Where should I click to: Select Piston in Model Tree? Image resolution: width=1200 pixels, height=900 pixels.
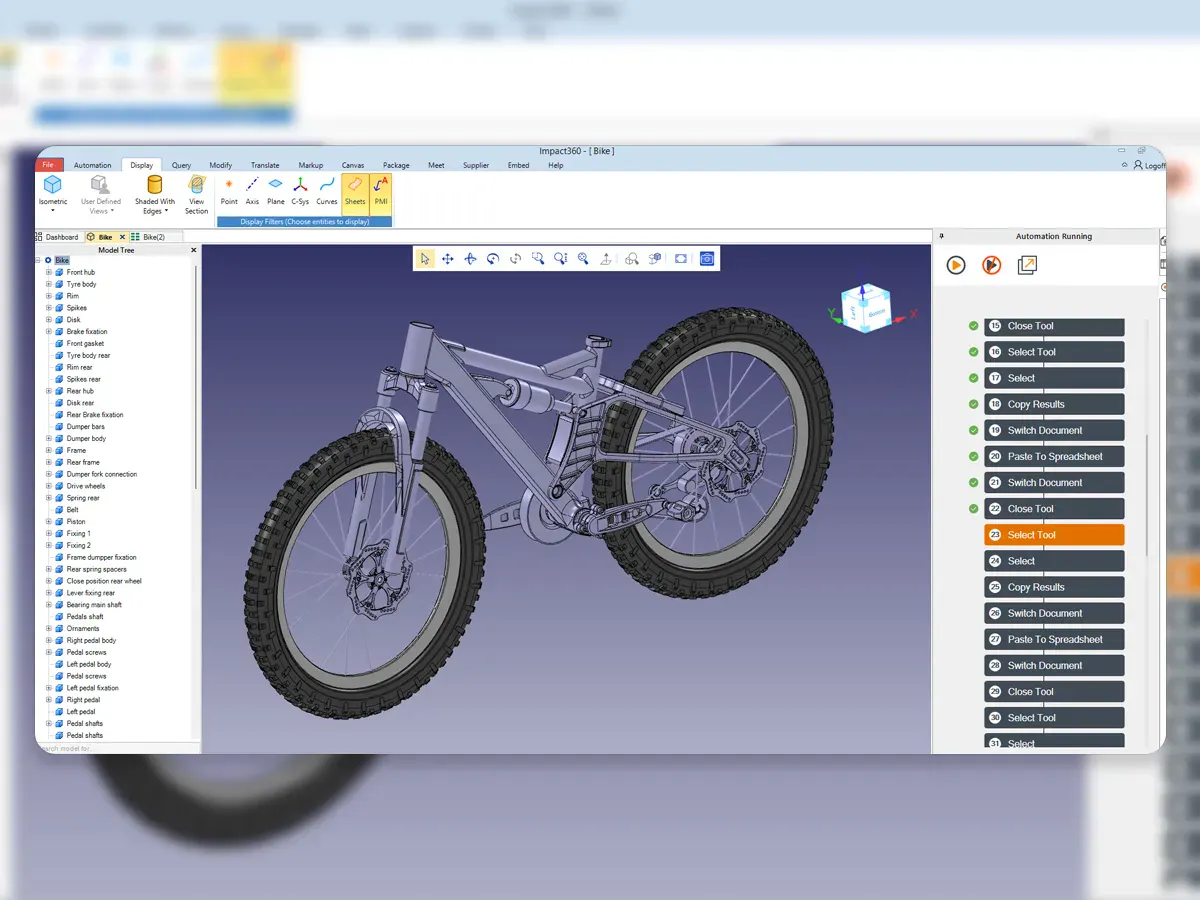(x=76, y=522)
